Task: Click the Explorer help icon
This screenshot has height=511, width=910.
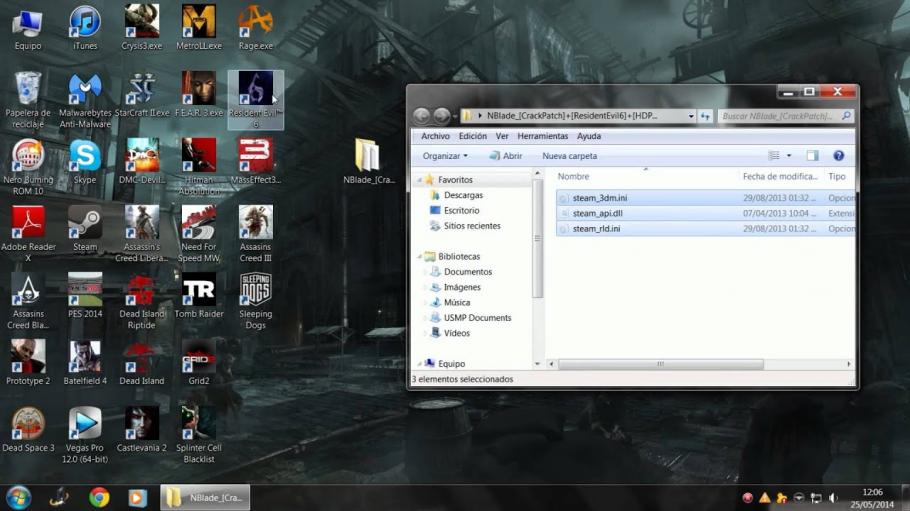Action: tap(838, 156)
